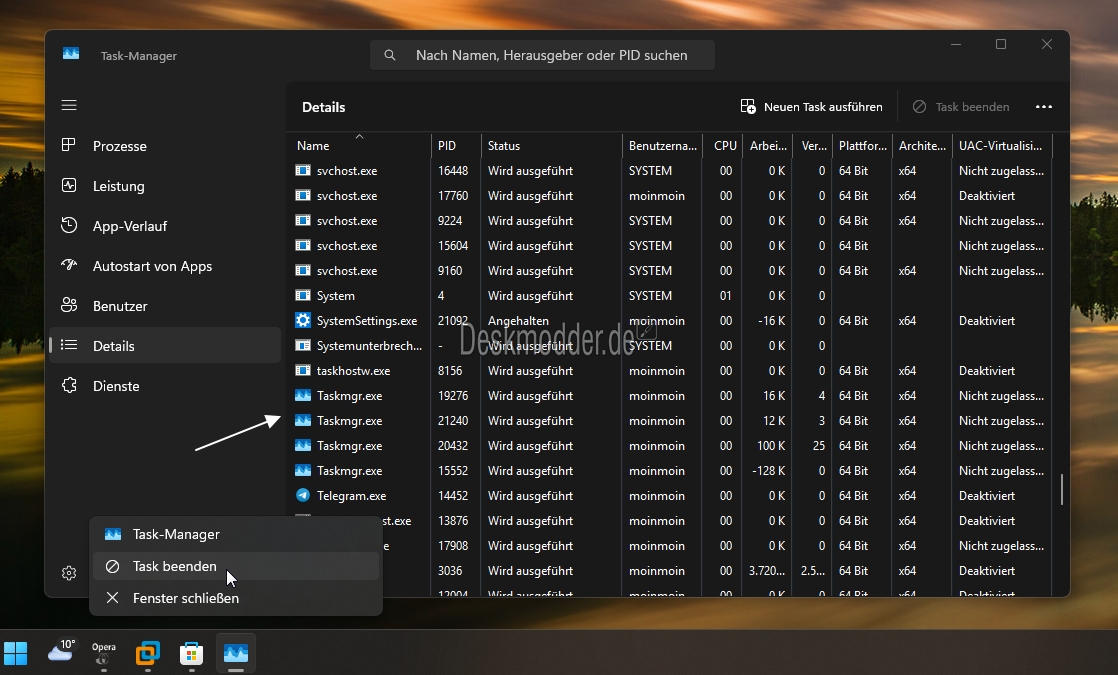
Task: Switch to the Leistung page
Action: (118, 186)
